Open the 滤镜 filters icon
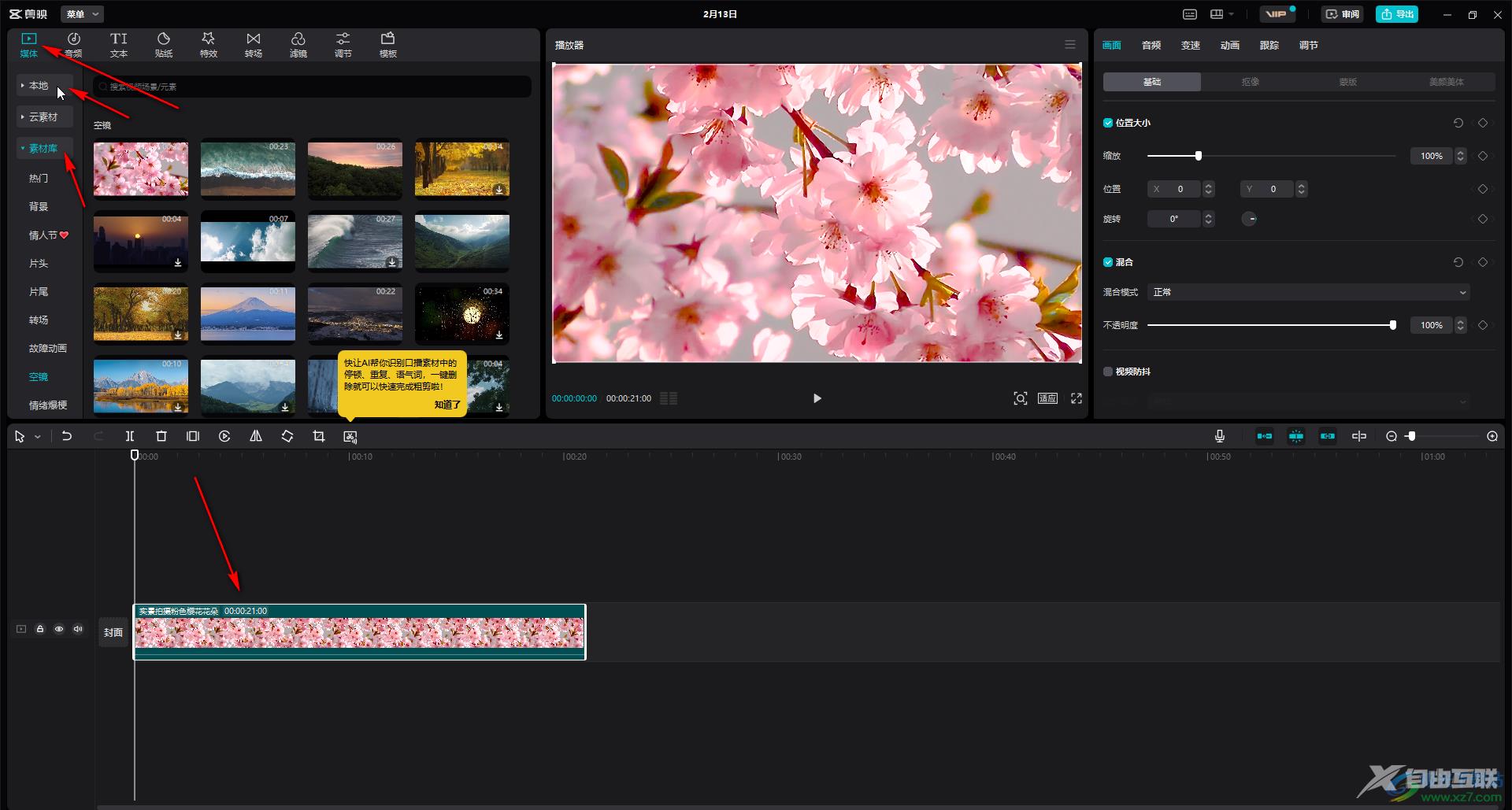The width and height of the screenshot is (1512, 810). click(298, 45)
